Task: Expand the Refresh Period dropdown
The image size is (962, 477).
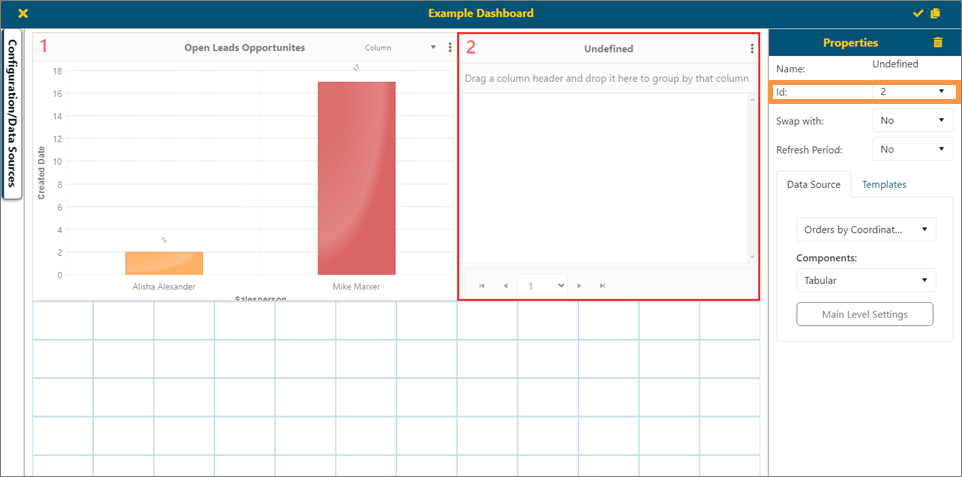Action: pyautogui.click(x=912, y=150)
